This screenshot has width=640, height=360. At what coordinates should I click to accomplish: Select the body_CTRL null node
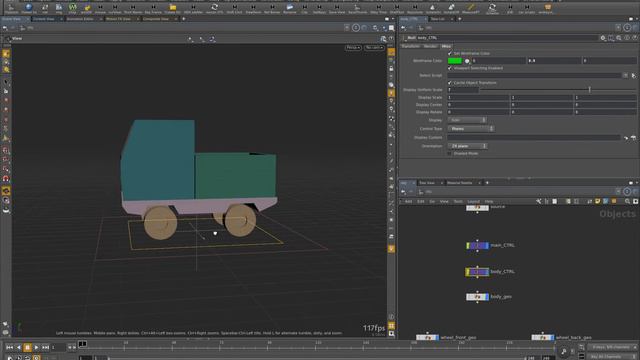[x=477, y=272]
